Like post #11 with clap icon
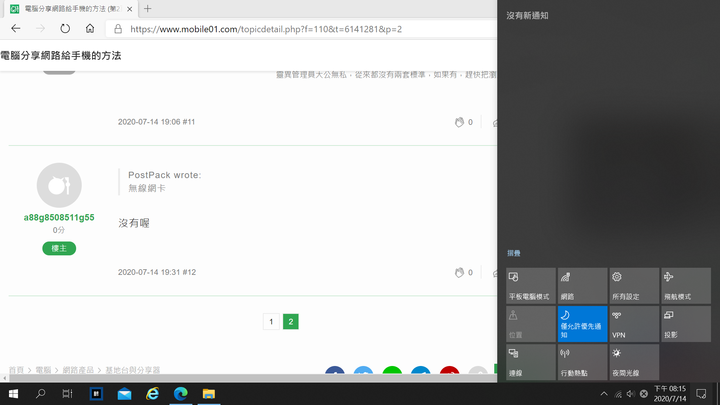This screenshot has width=720, height=405. (x=459, y=122)
